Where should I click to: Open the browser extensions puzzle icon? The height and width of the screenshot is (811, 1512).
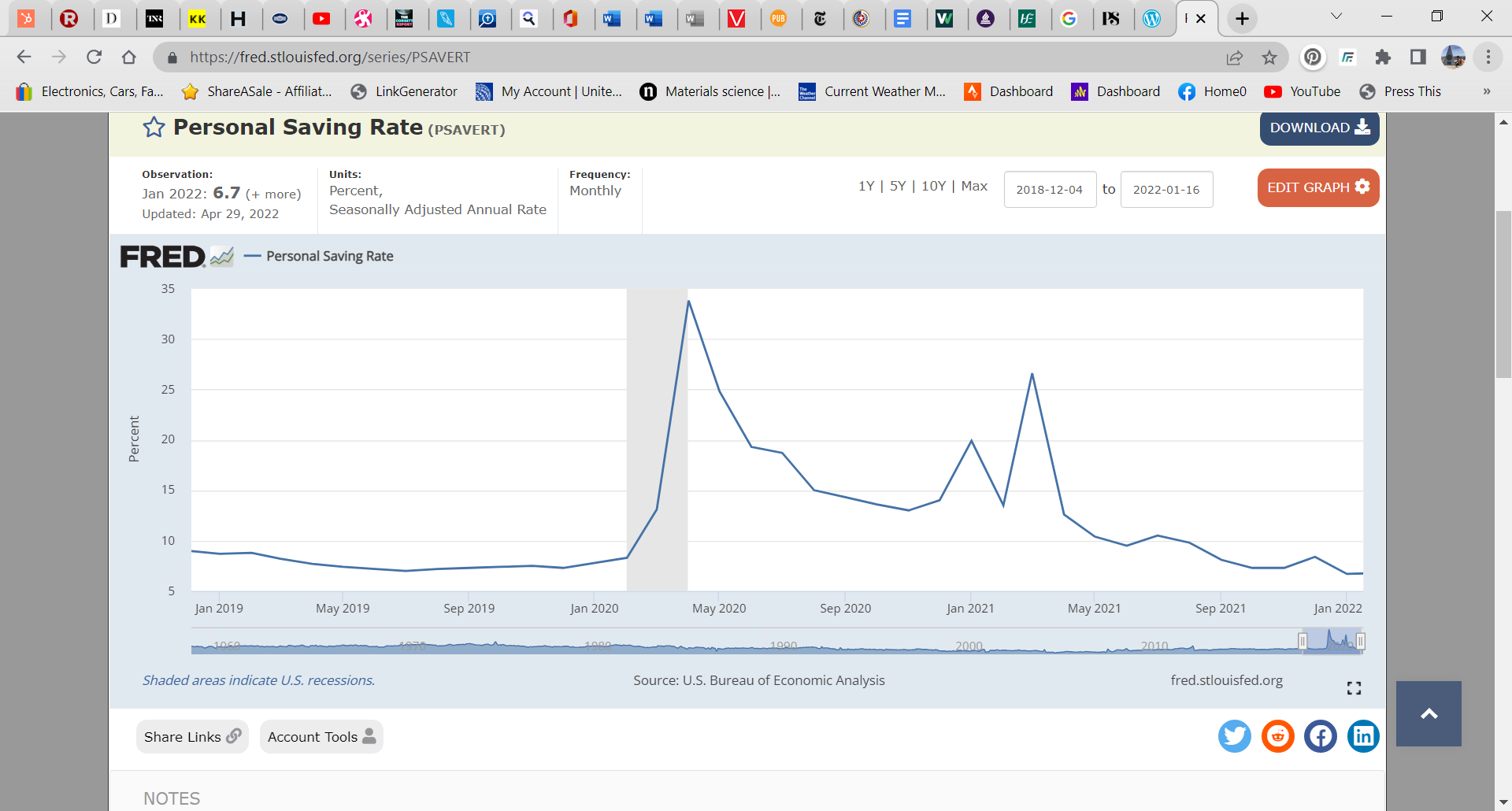tap(1383, 57)
